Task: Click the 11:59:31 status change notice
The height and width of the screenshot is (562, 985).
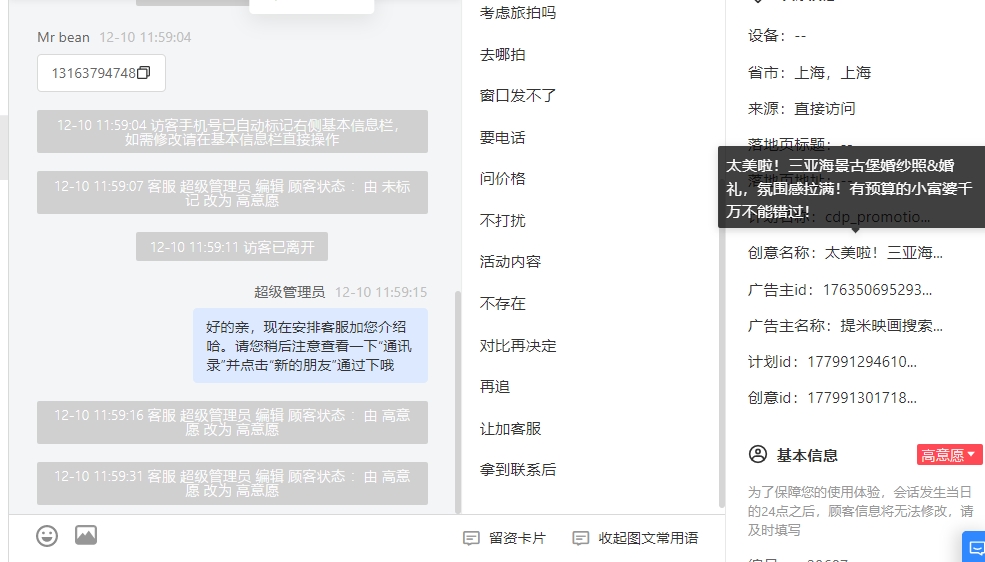Action: coord(232,484)
